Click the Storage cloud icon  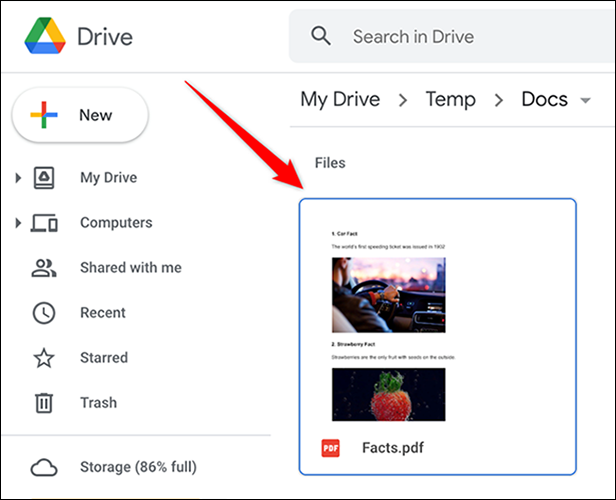pyautogui.click(x=44, y=467)
